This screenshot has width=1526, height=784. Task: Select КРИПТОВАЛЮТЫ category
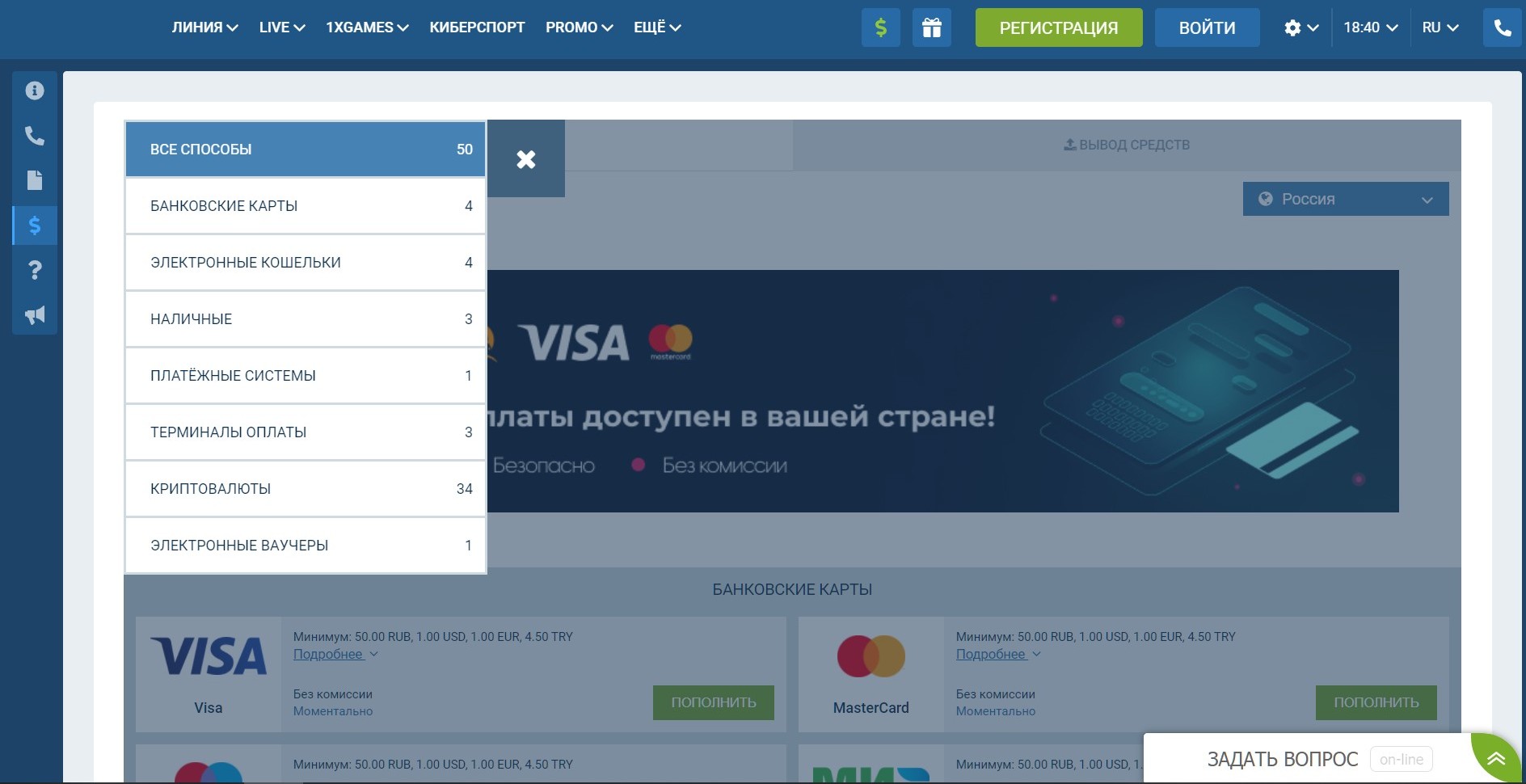pyautogui.click(x=306, y=489)
